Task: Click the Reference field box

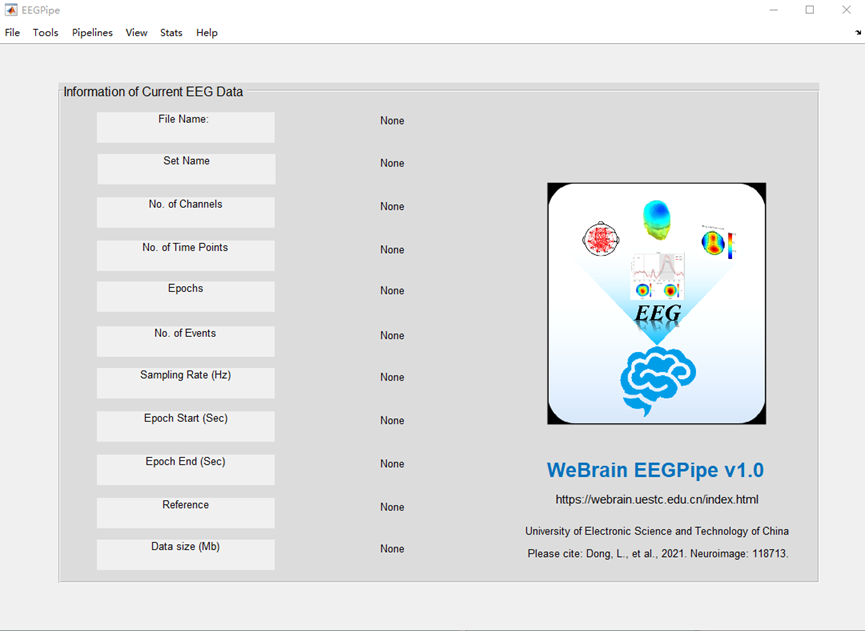Action: click(x=185, y=512)
